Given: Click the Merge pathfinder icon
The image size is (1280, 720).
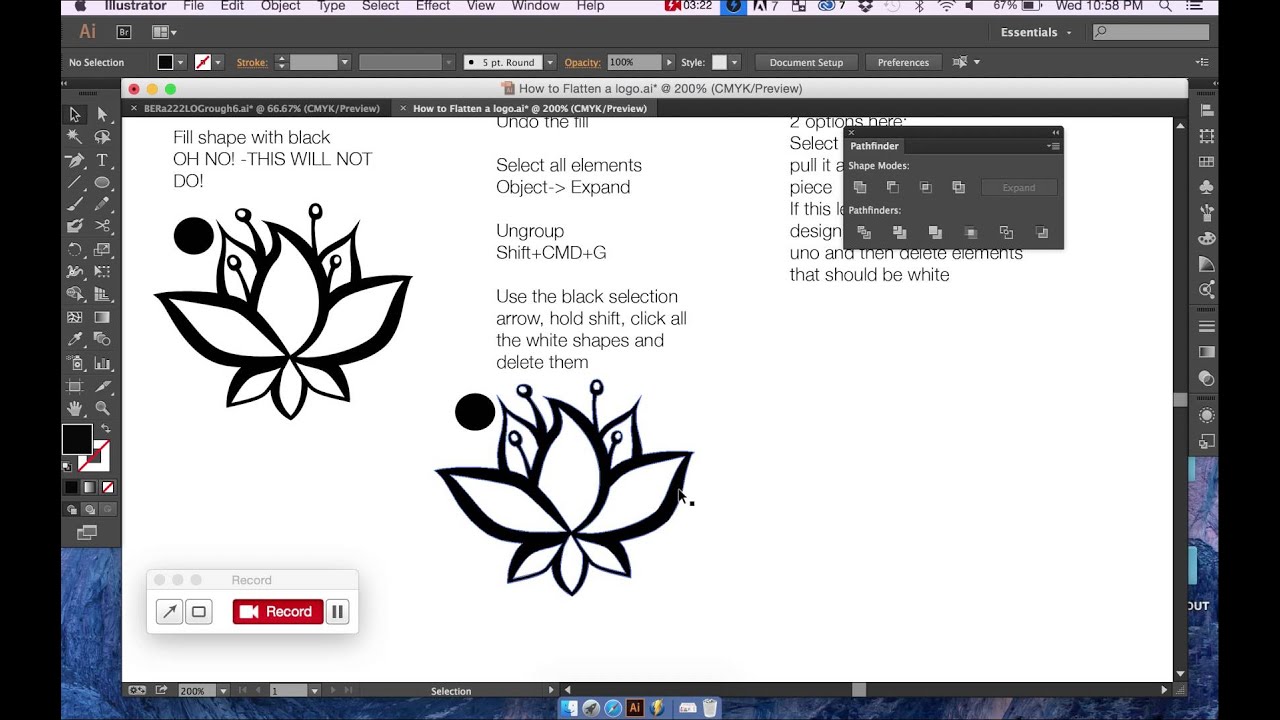Looking at the screenshot, I should (x=935, y=232).
